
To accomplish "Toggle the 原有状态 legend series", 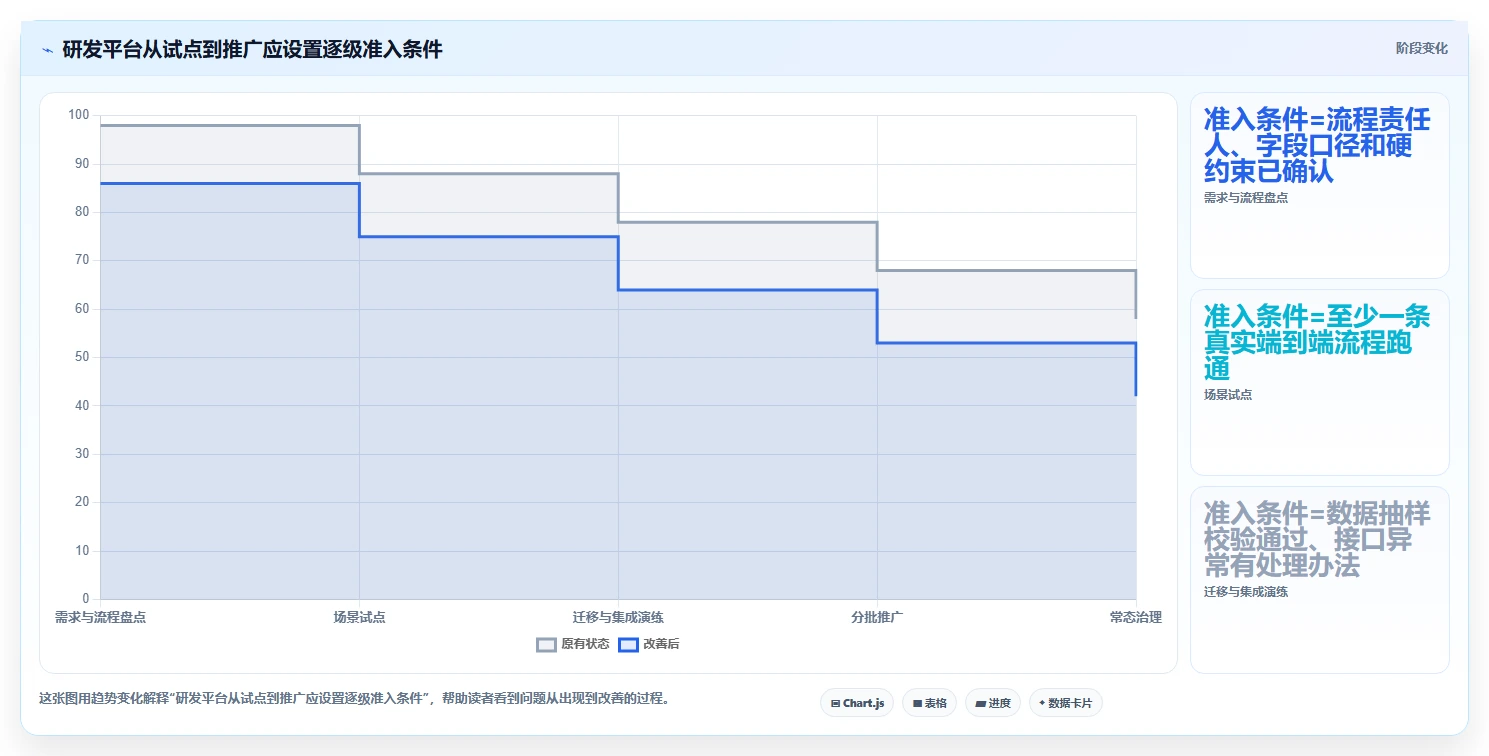I will tap(573, 644).
